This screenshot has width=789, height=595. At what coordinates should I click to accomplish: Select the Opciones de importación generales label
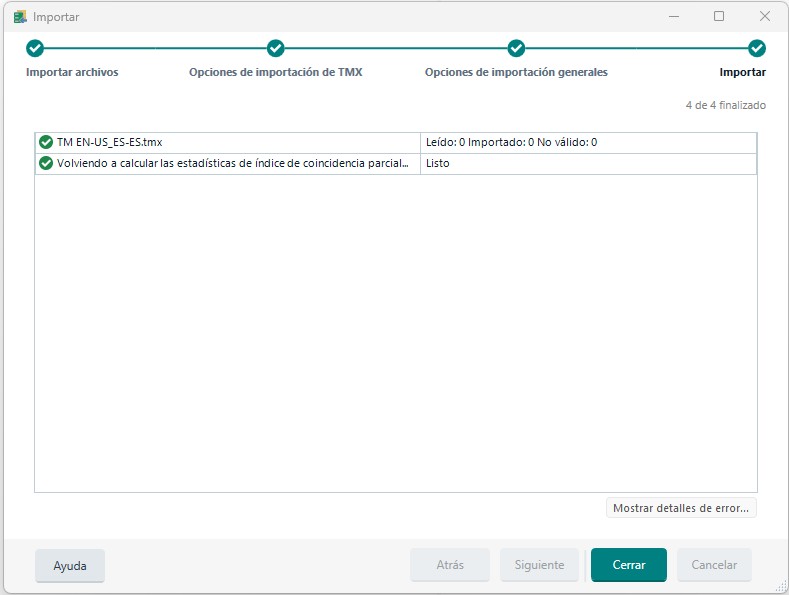click(x=516, y=72)
